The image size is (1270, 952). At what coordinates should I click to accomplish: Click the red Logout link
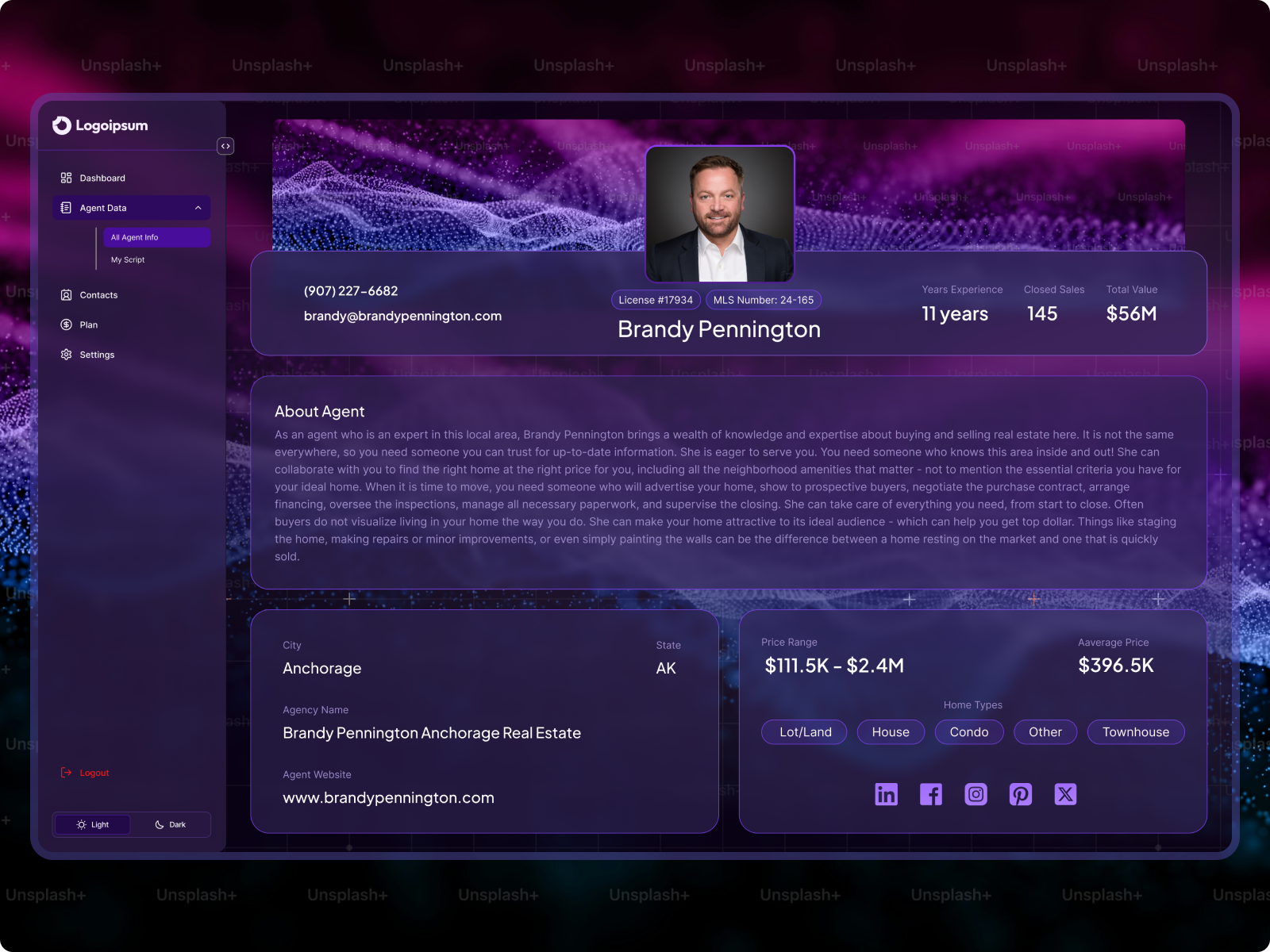pos(94,773)
